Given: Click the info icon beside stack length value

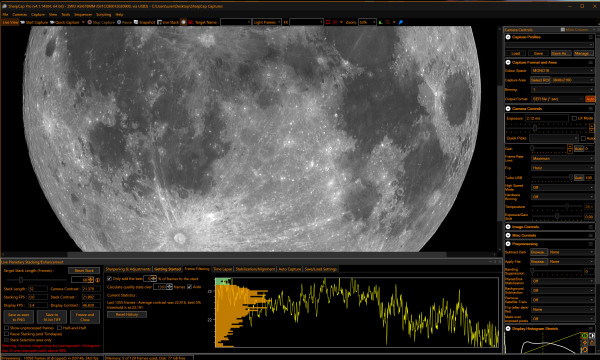Looking at the screenshot, I should (98, 280).
